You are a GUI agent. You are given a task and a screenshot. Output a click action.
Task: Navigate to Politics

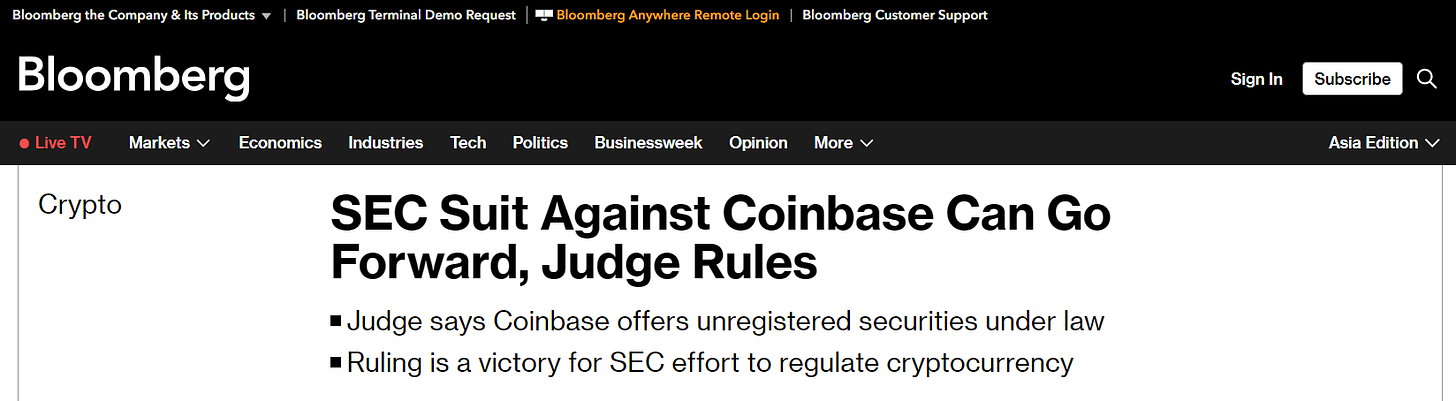click(540, 143)
